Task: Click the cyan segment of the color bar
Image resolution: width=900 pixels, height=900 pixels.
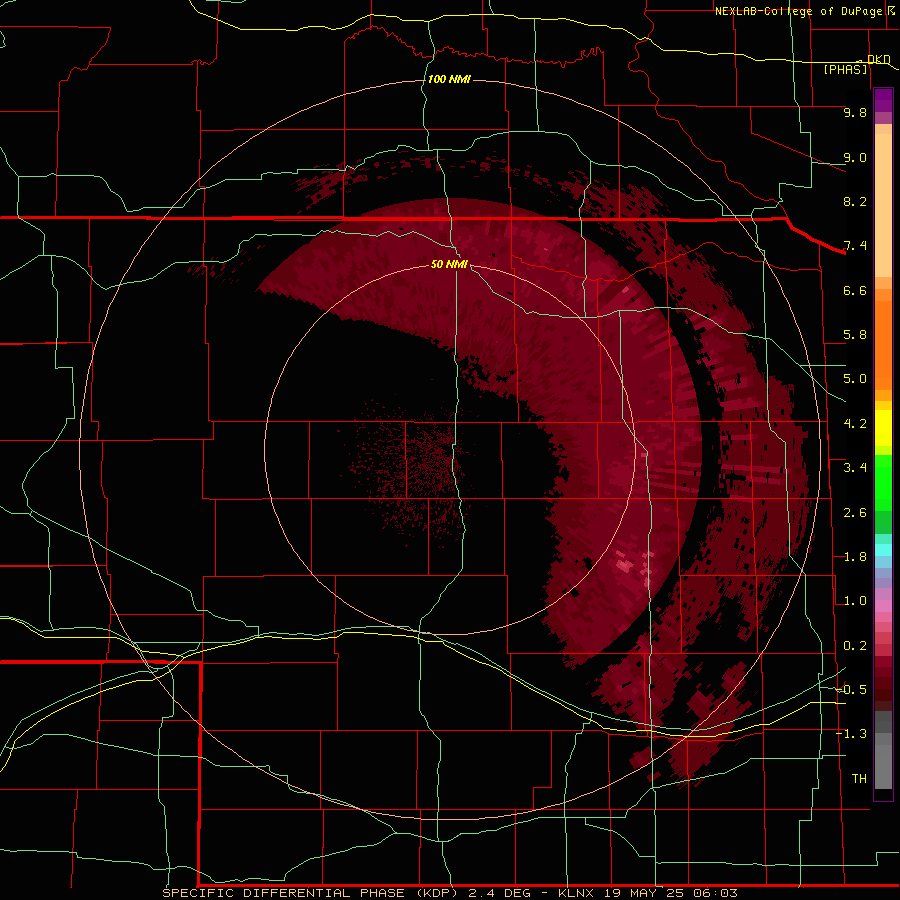Action: tap(883, 550)
